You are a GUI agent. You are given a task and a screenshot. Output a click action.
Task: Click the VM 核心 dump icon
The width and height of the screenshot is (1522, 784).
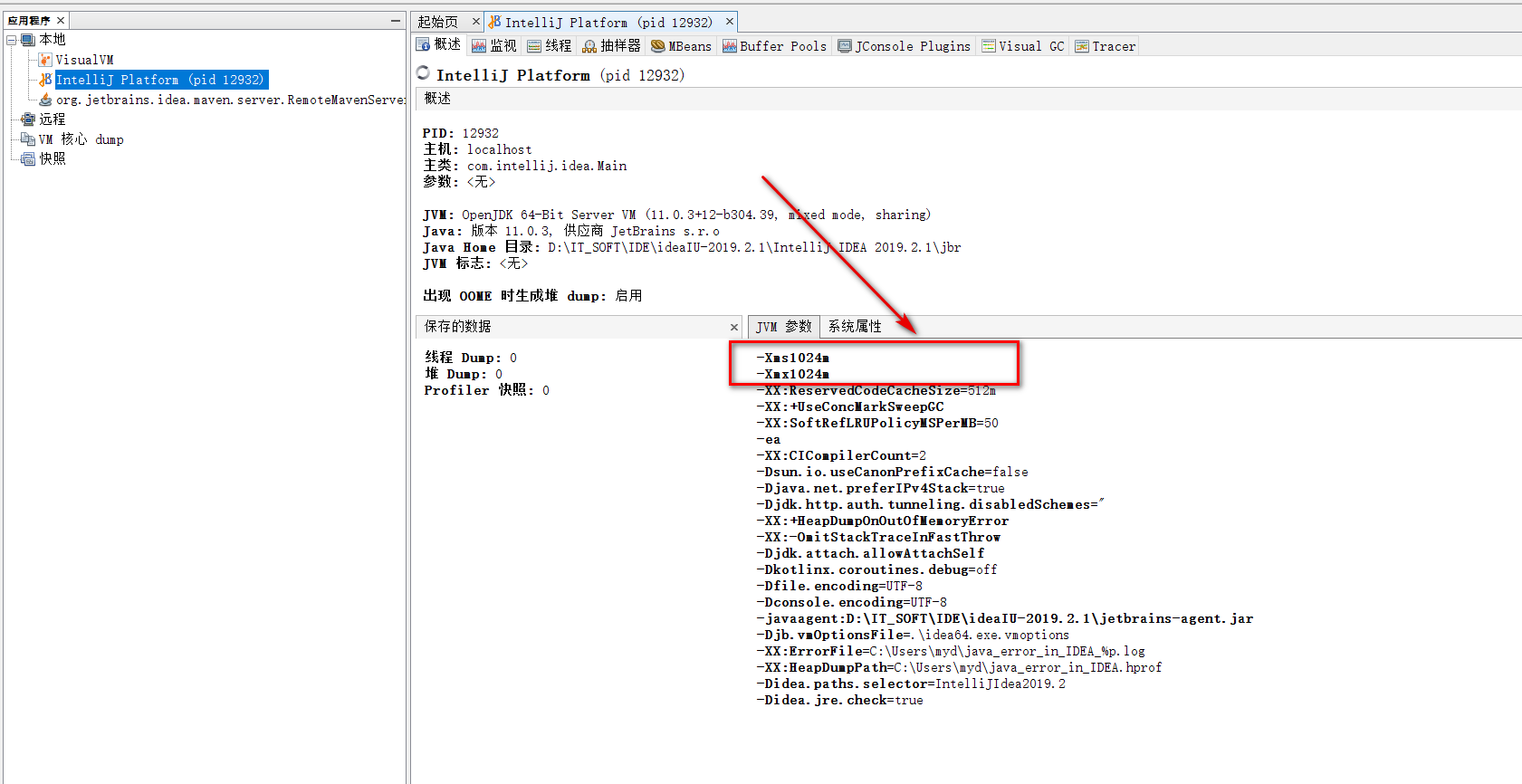28,139
